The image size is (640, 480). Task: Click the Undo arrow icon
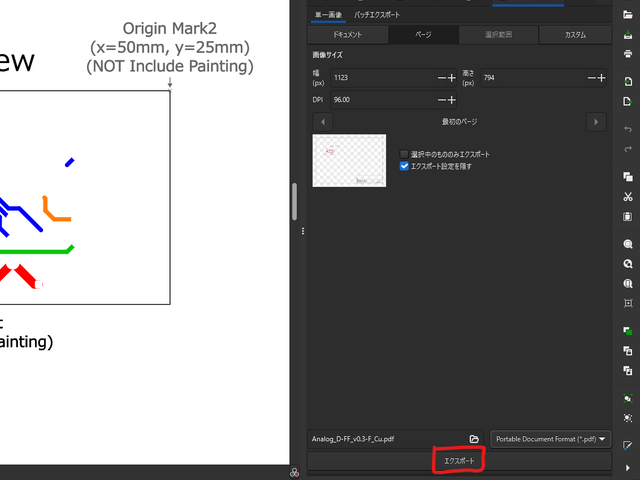tap(627, 129)
